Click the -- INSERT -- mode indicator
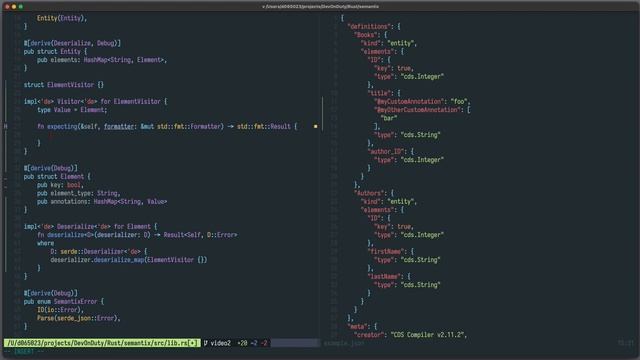The height and width of the screenshot is (360, 640). click(25, 352)
